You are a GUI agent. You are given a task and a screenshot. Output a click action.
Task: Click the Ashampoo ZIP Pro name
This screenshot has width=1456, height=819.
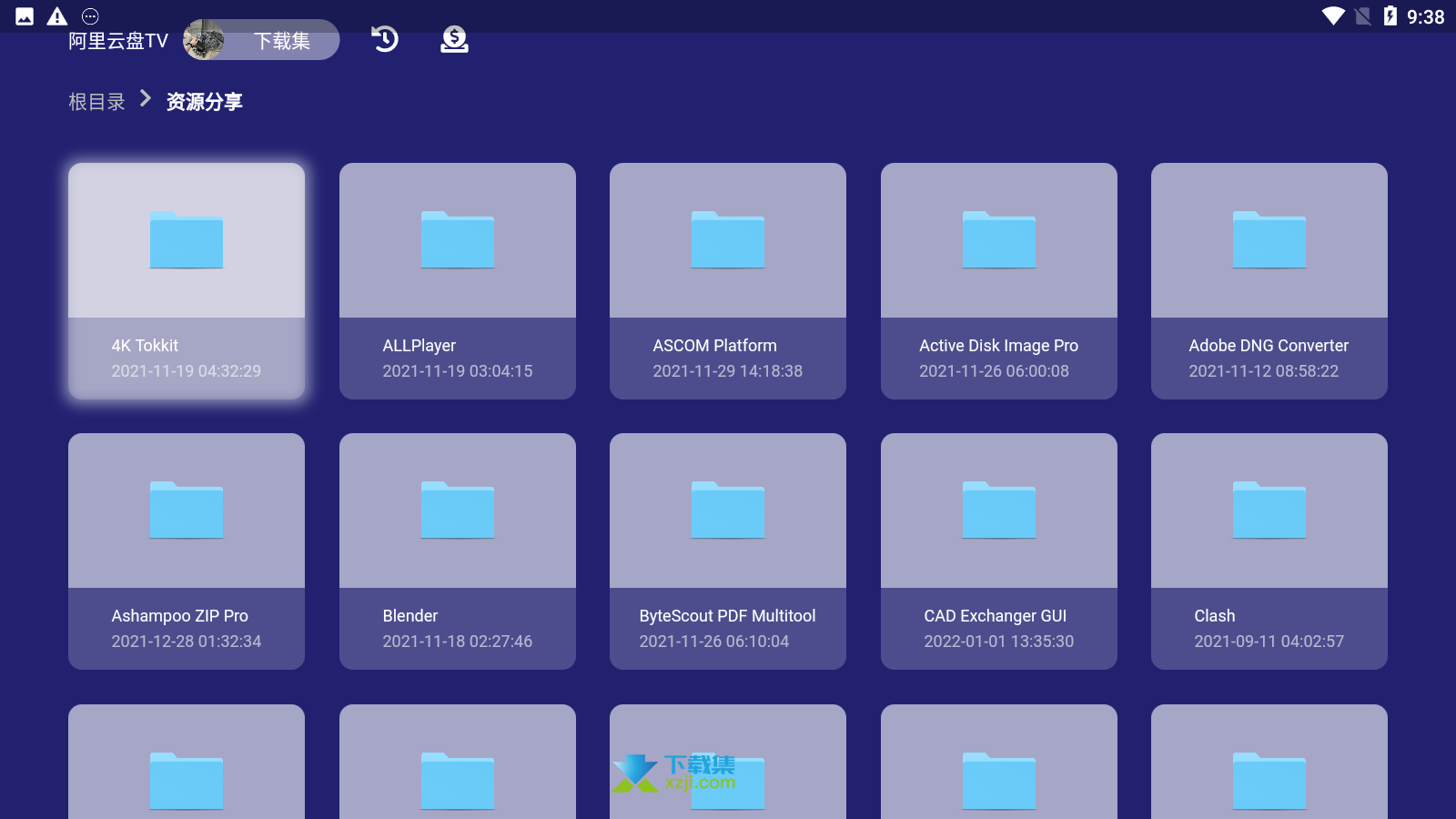coord(180,616)
